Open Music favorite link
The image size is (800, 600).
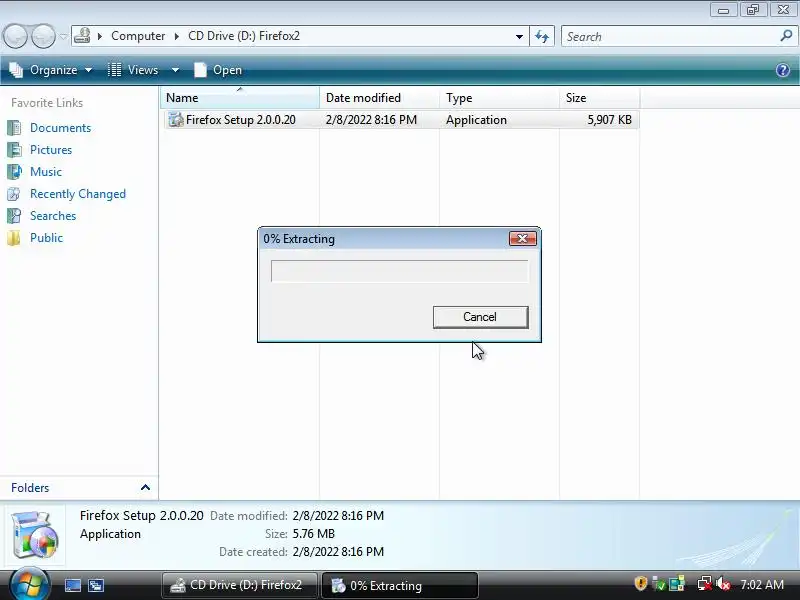point(46,171)
